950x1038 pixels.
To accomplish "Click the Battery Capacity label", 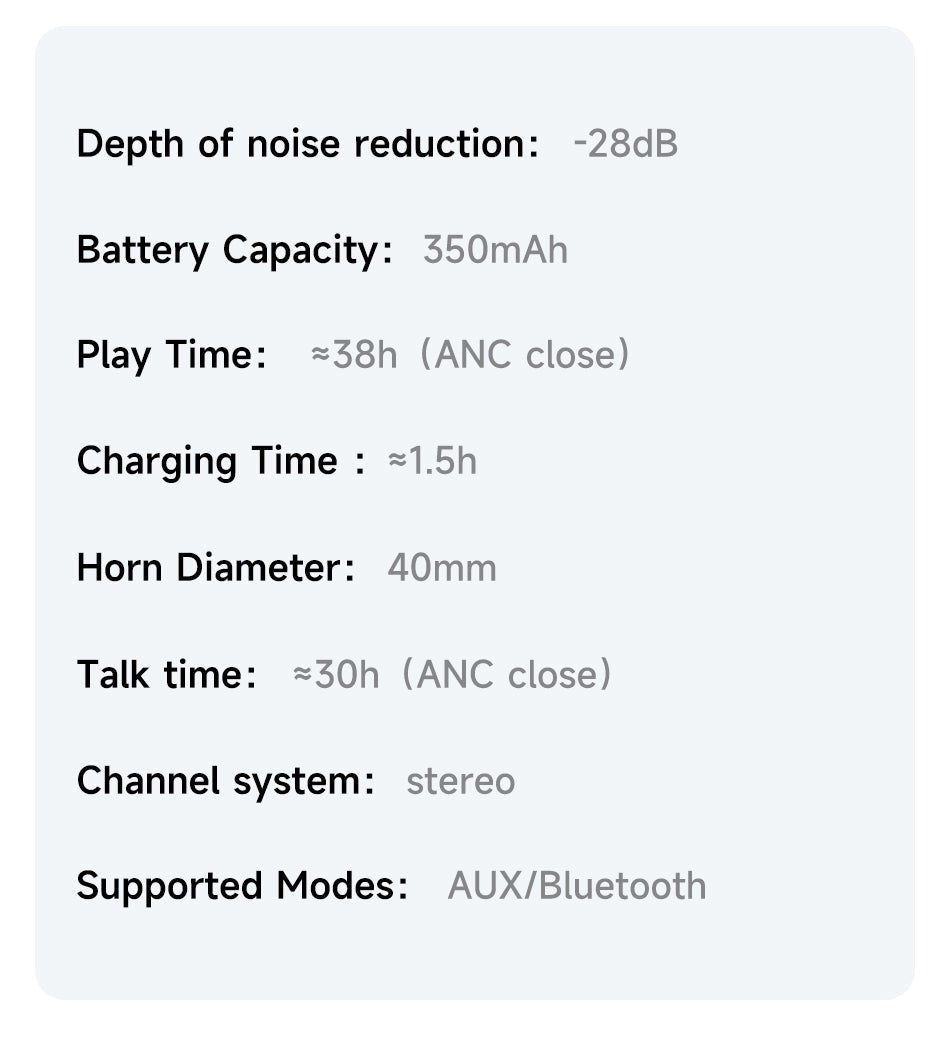I will tap(234, 249).
